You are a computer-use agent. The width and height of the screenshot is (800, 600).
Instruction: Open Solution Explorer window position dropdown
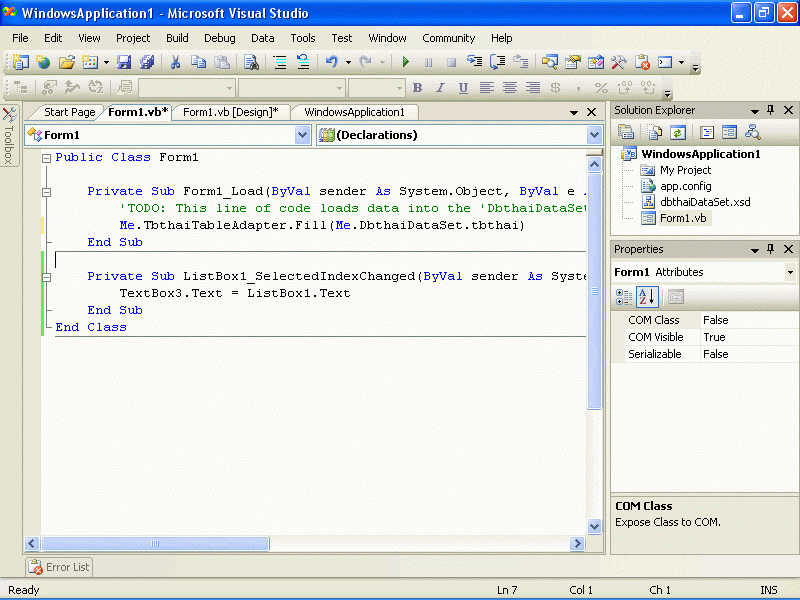755,111
